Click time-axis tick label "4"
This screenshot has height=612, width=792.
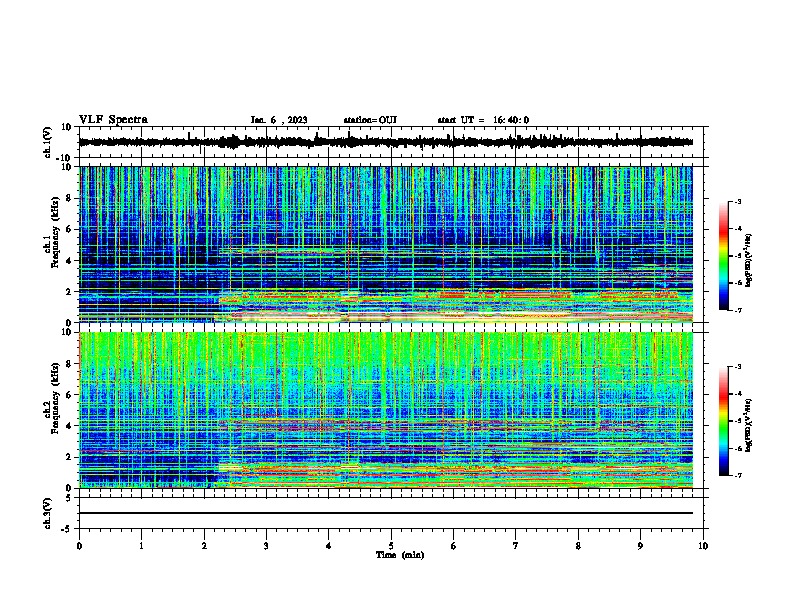coord(329,546)
